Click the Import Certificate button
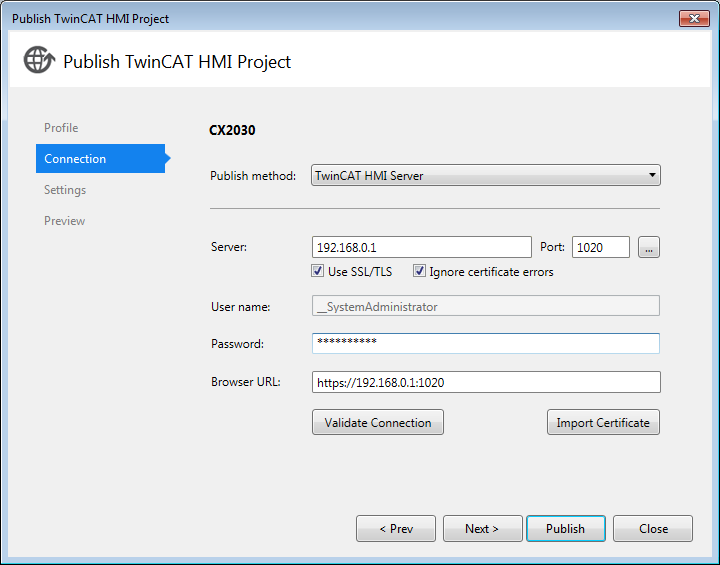Image resolution: width=720 pixels, height=565 pixels. 603,422
